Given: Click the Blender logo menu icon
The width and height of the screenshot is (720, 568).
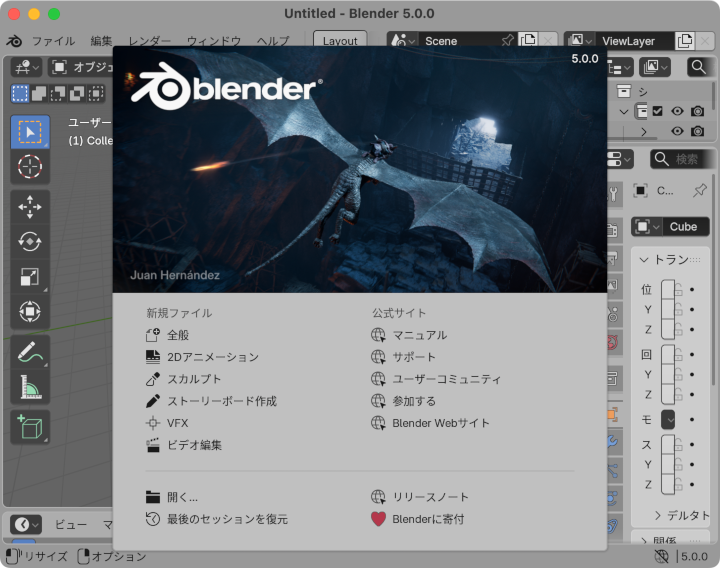Looking at the screenshot, I should [x=14, y=41].
